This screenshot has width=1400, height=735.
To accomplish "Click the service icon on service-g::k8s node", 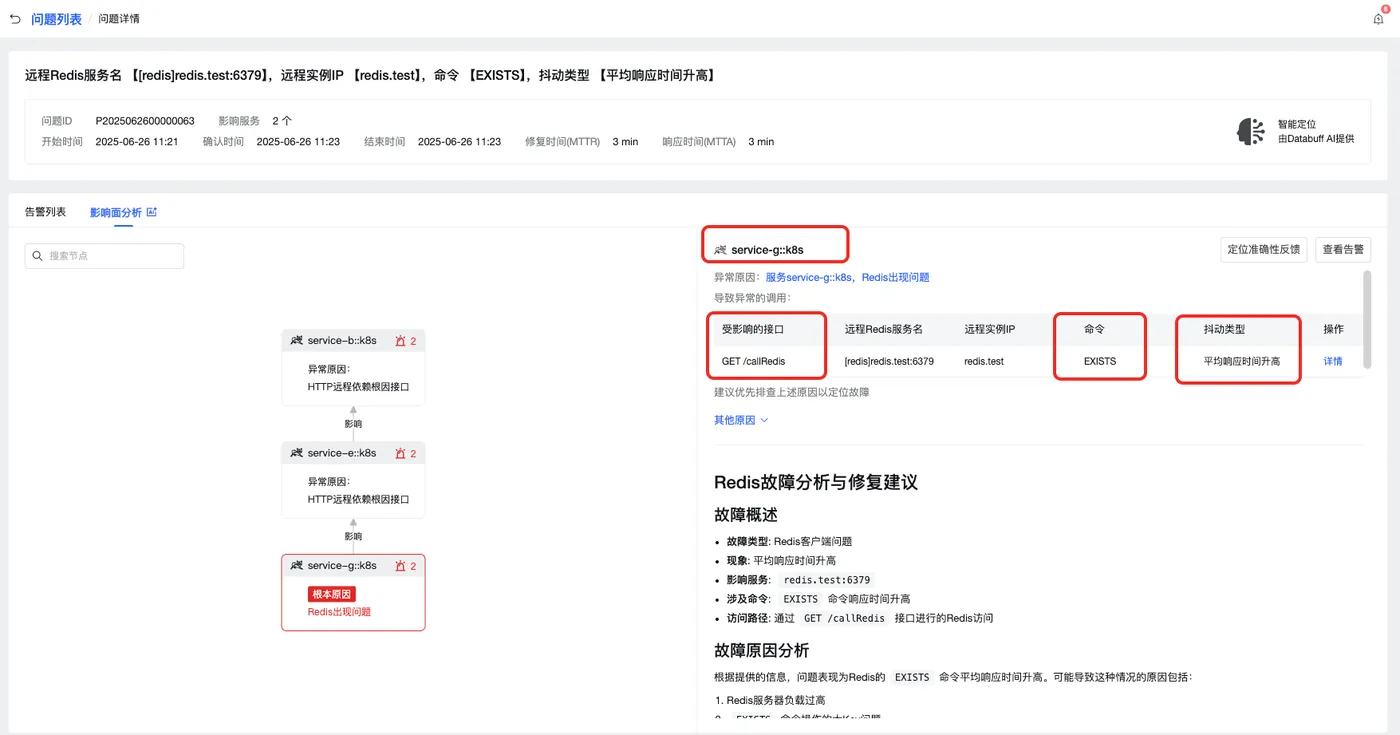I will point(296,566).
